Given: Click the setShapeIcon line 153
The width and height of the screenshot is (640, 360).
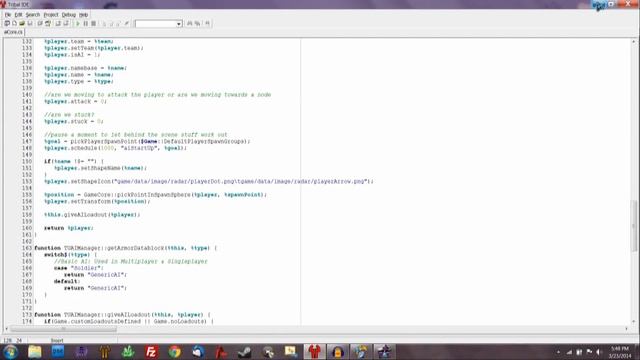Looking at the screenshot, I should point(209,181).
